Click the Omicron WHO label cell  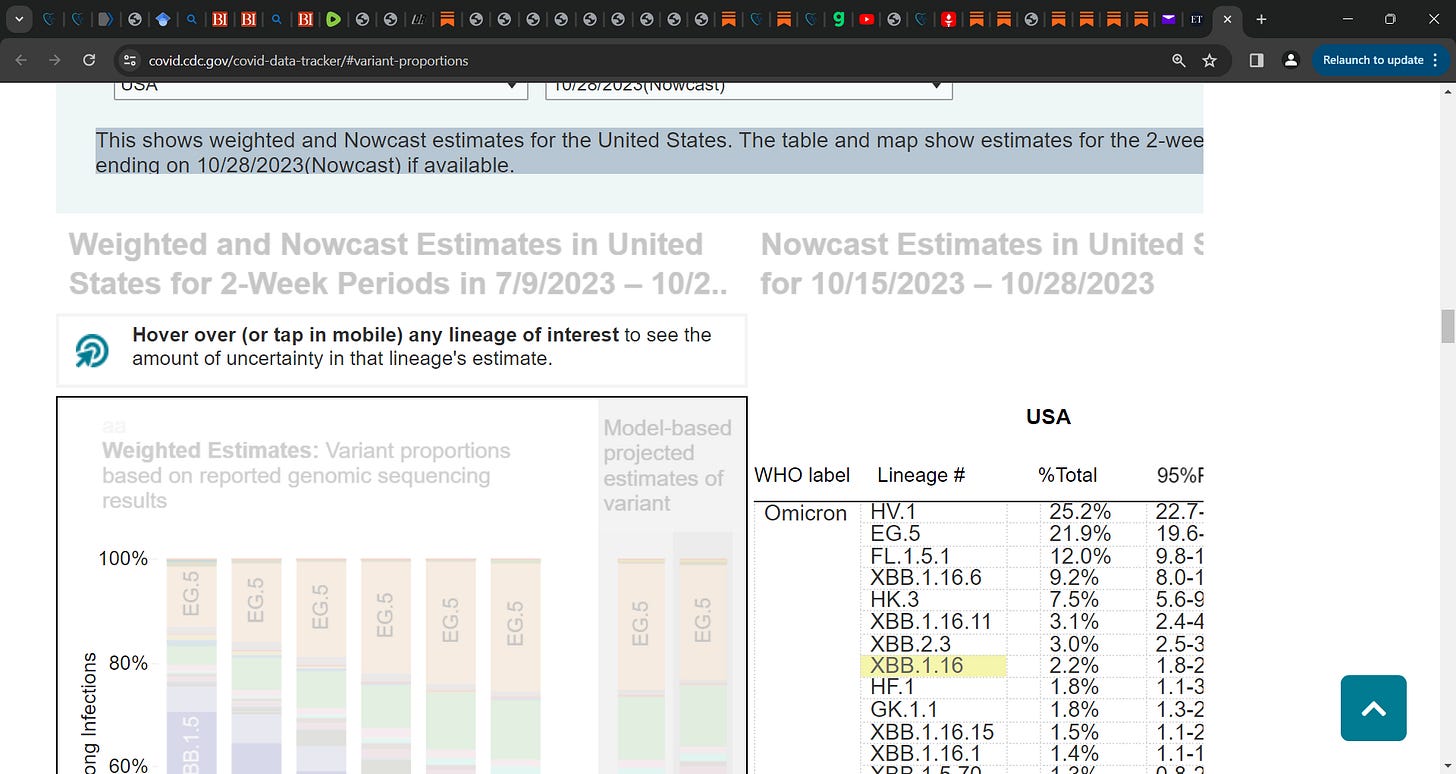click(805, 513)
